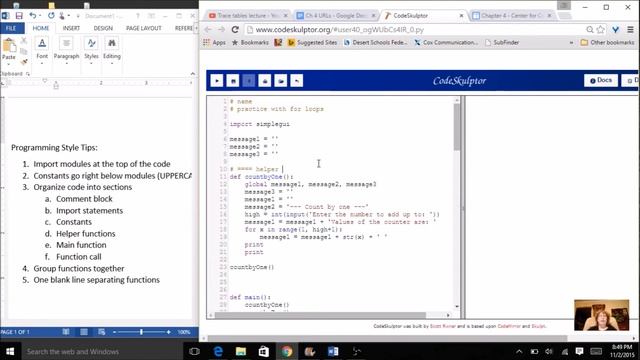Viewport: 640px width, 360px height.
Task: Click the CodeSkulptor Reset icon
Action: [297, 81]
